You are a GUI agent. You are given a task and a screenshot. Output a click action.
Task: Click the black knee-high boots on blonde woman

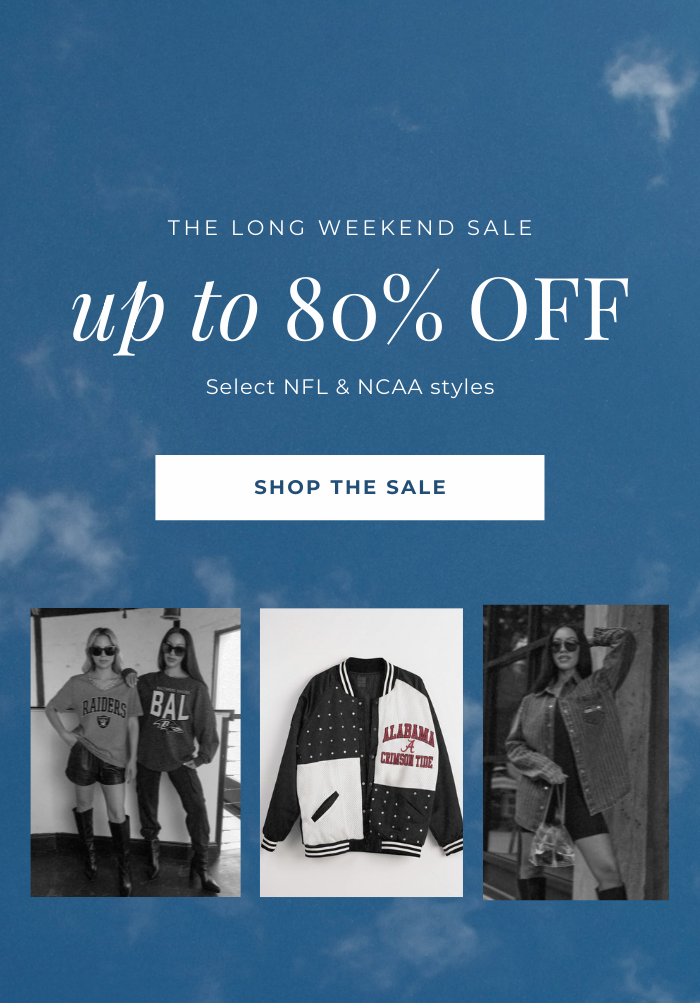click(x=104, y=849)
